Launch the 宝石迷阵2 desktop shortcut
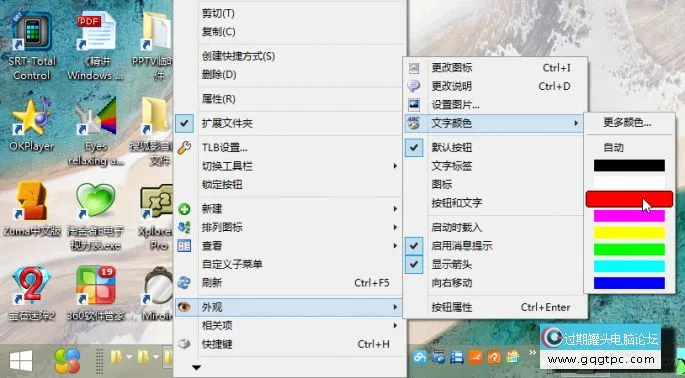685x378 pixels. [x=32, y=294]
